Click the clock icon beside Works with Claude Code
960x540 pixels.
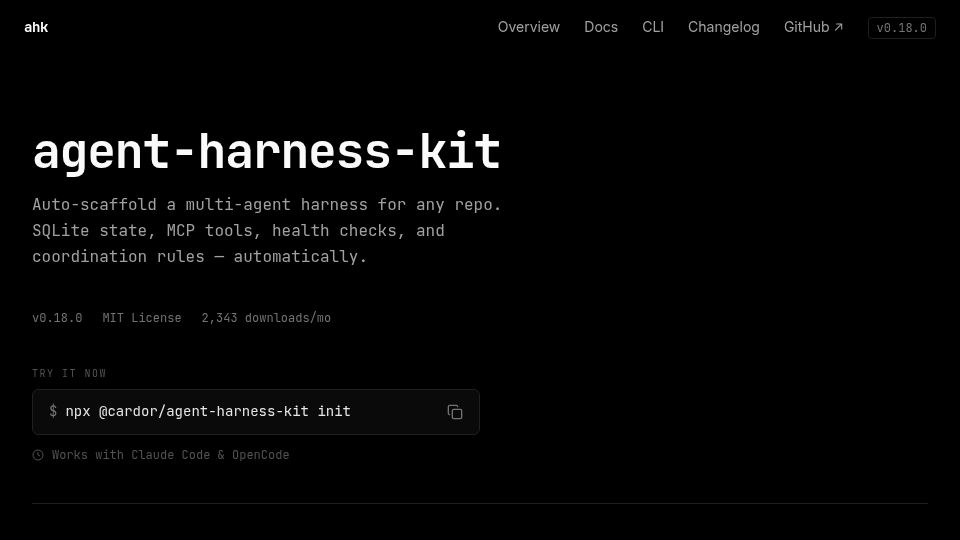[x=38, y=455]
